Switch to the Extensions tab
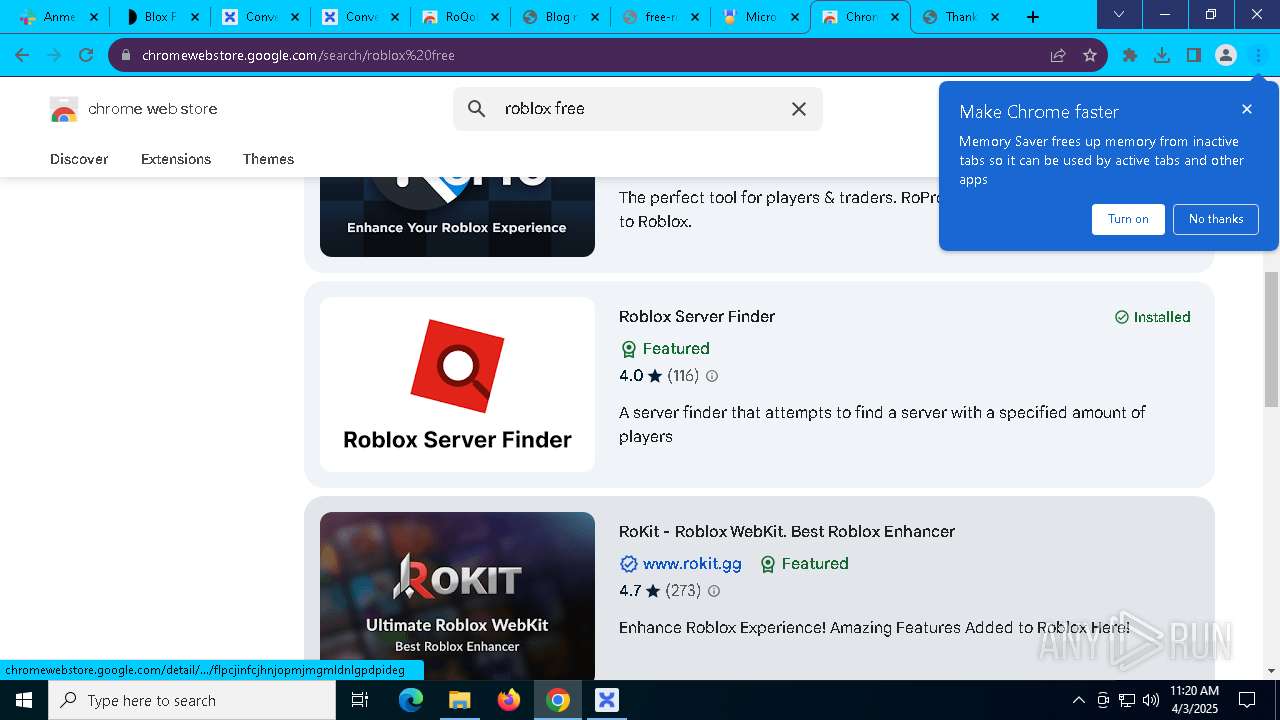Screen dimensions: 1280x720 (176, 159)
